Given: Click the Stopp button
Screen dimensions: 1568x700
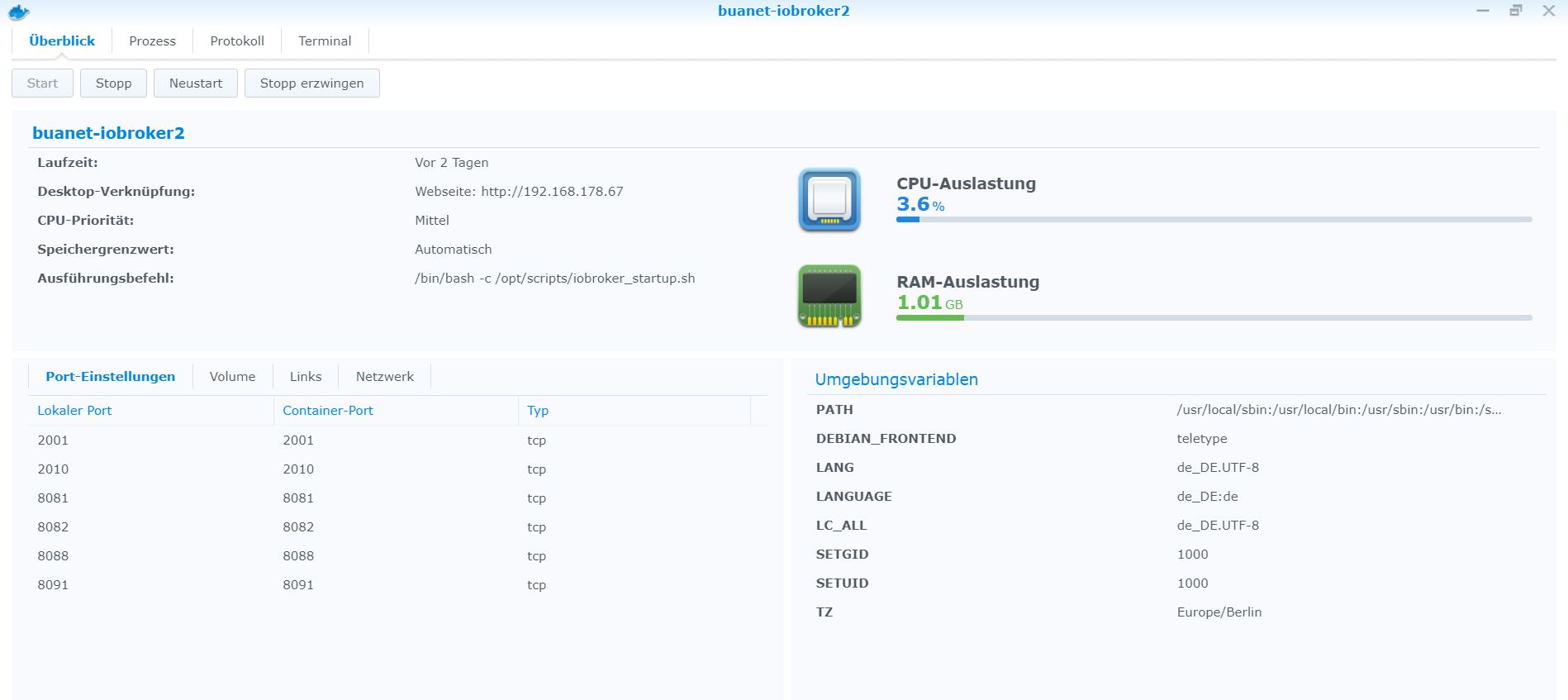Looking at the screenshot, I should coord(113,83).
